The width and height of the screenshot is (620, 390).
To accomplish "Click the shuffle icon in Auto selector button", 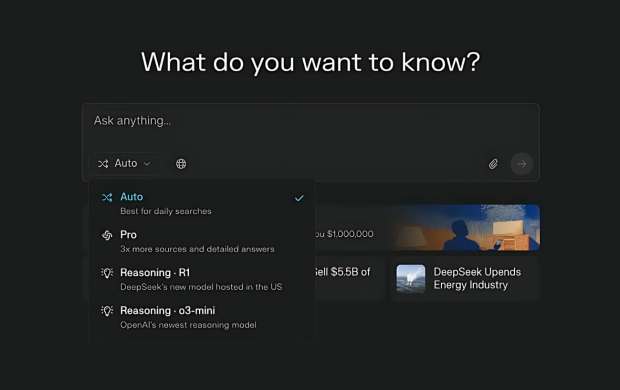I will 103,164.
